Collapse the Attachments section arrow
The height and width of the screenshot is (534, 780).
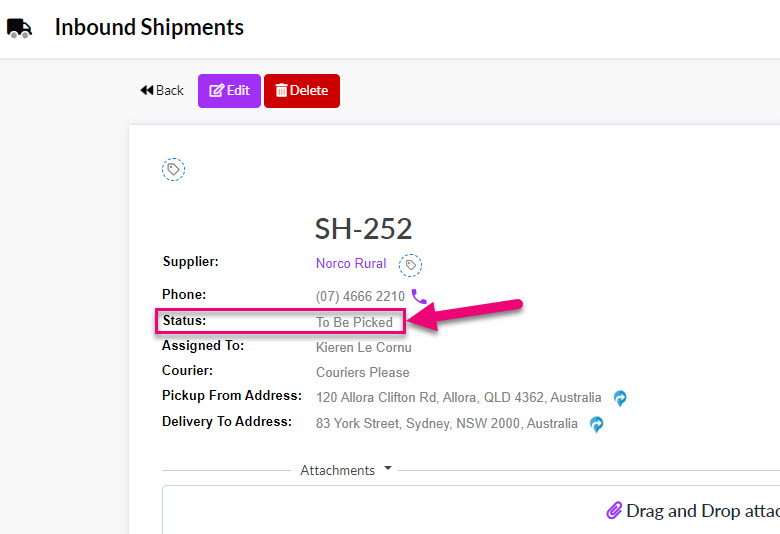tap(388, 468)
